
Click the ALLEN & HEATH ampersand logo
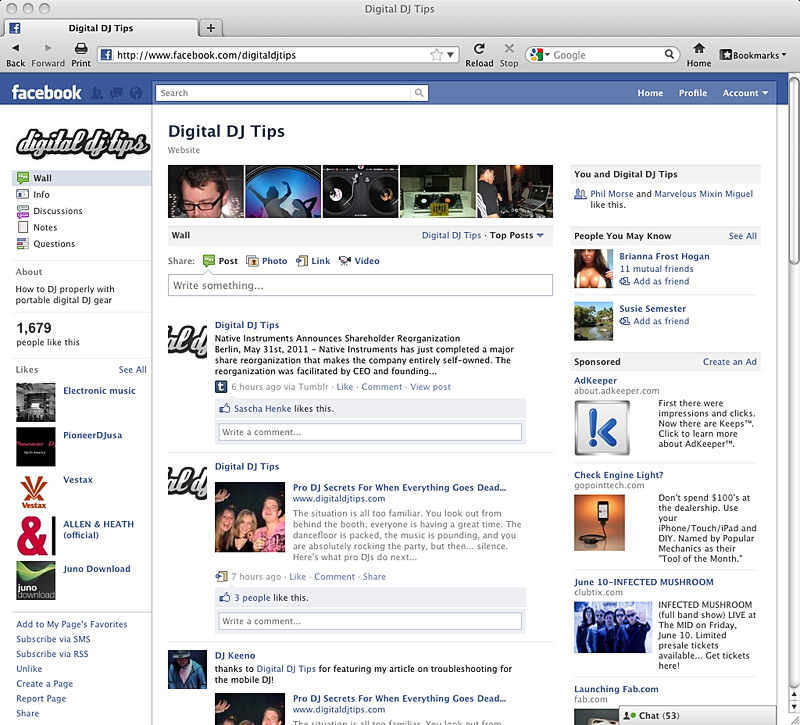(35, 536)
